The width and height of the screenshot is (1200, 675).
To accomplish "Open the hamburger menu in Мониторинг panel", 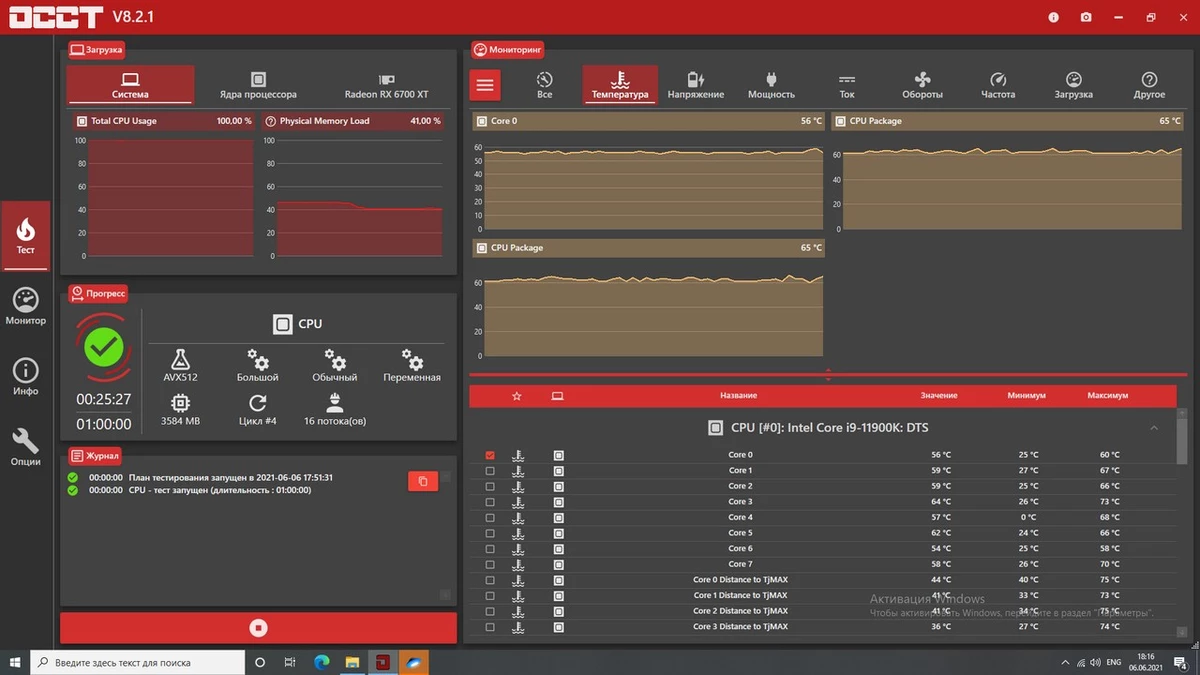I will pyautogui.click(x=485, y=85).
